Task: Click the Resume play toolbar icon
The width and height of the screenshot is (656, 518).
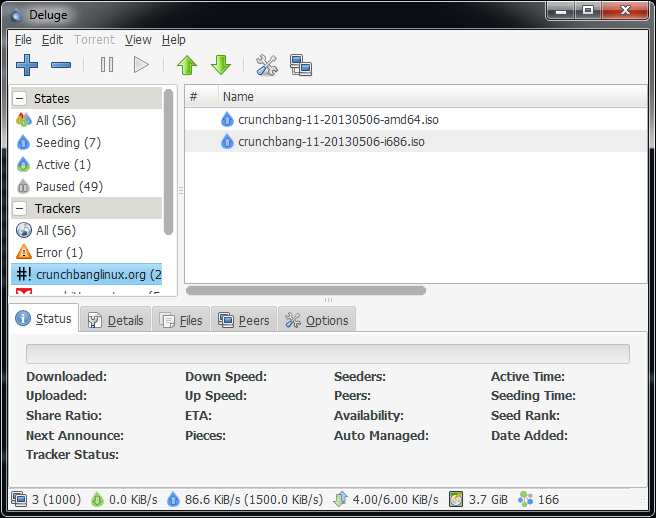Action: (x=141, y=65)
